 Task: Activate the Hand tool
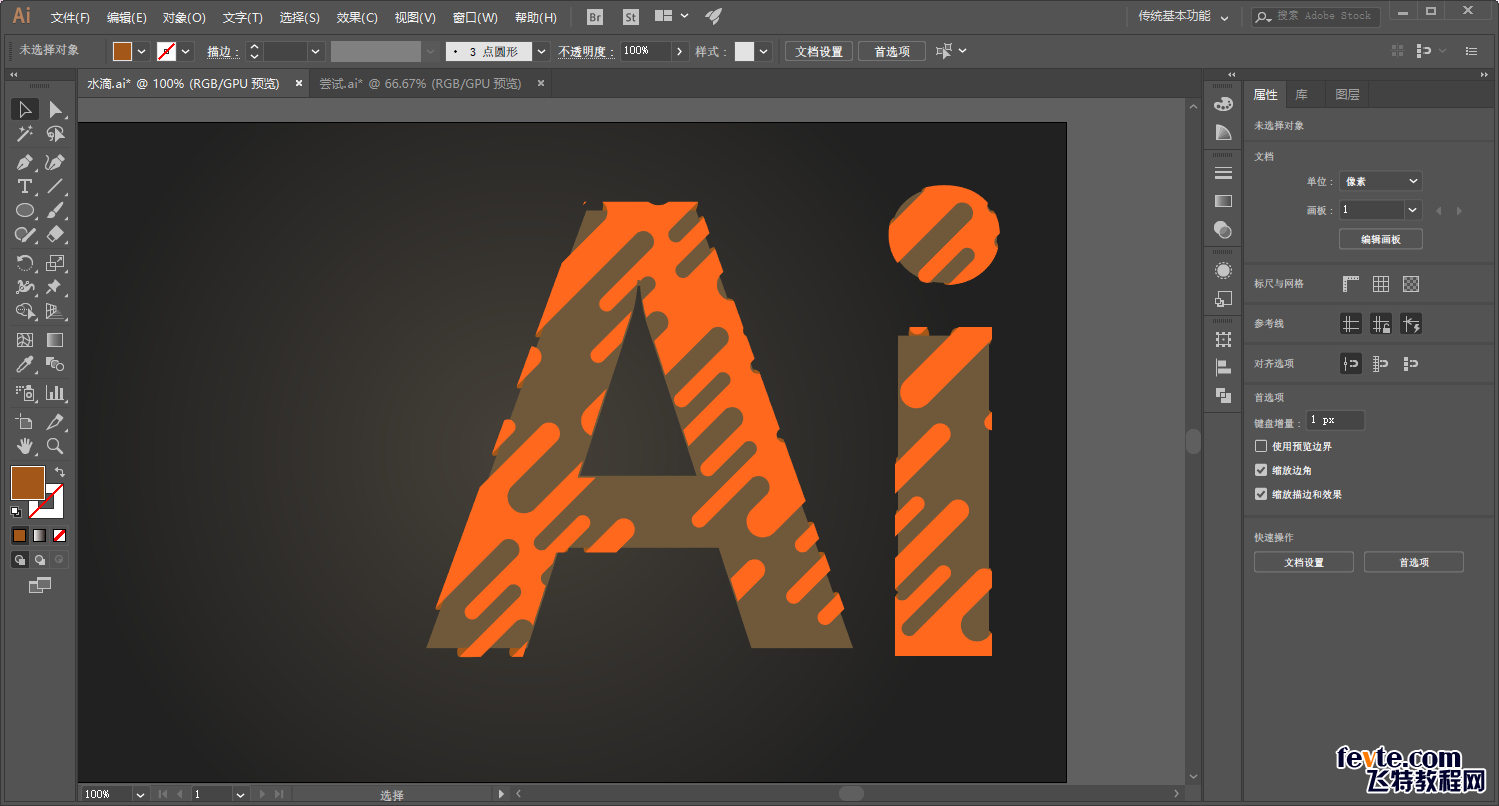click(25, 446)
